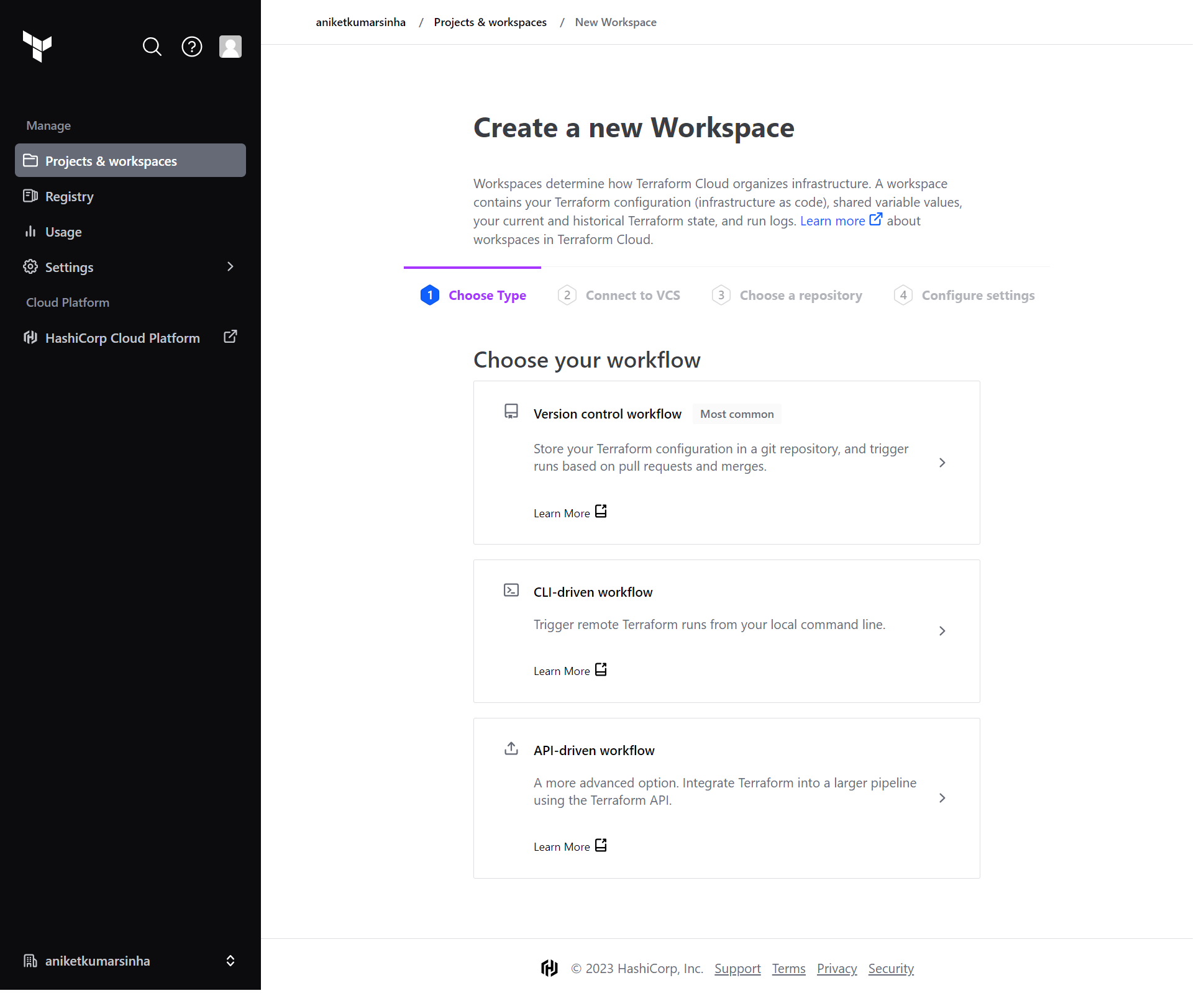Open the aniketkumarsinha organization switcher
This screenshot has height=1001, width=1204.
(130, 961)
